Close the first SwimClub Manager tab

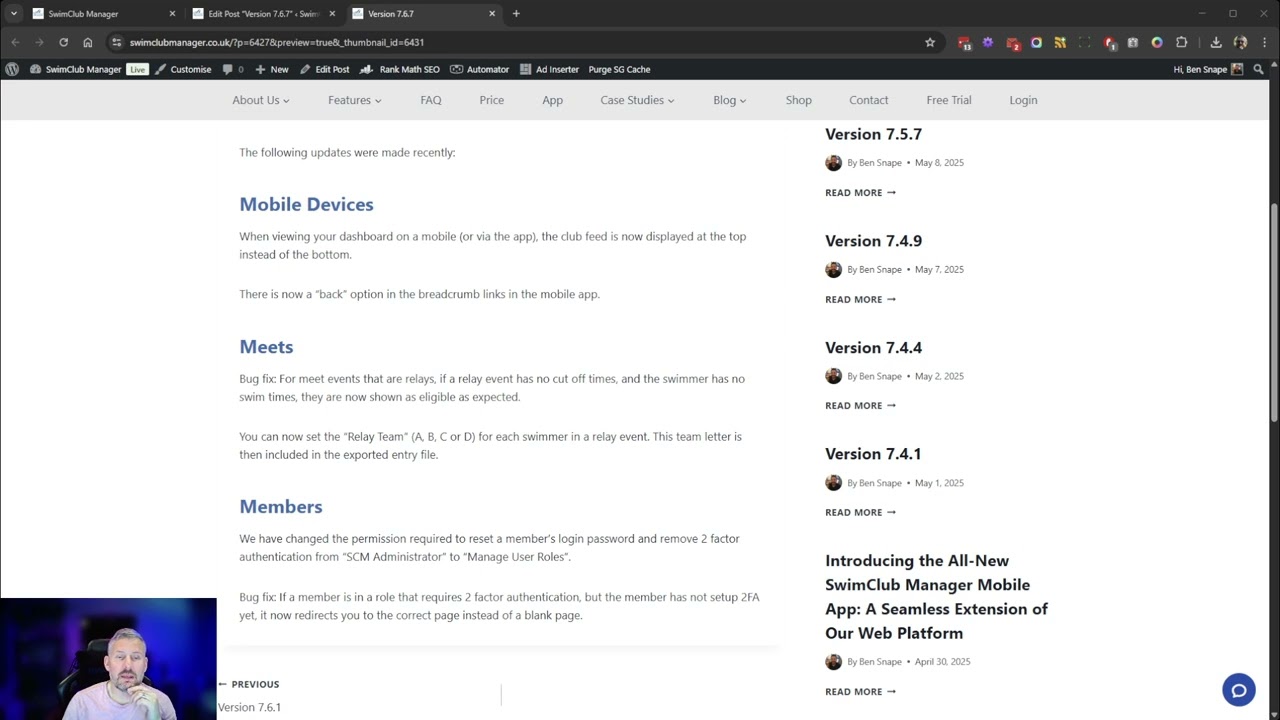point(172,14)
